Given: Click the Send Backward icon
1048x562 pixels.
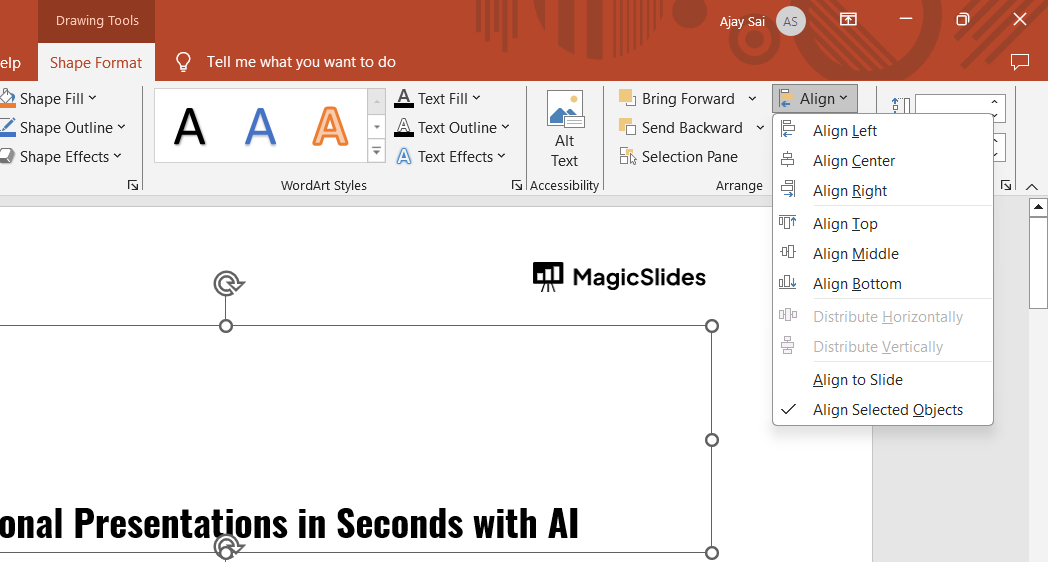Looking at the screenshot, I should coord(627,127).
